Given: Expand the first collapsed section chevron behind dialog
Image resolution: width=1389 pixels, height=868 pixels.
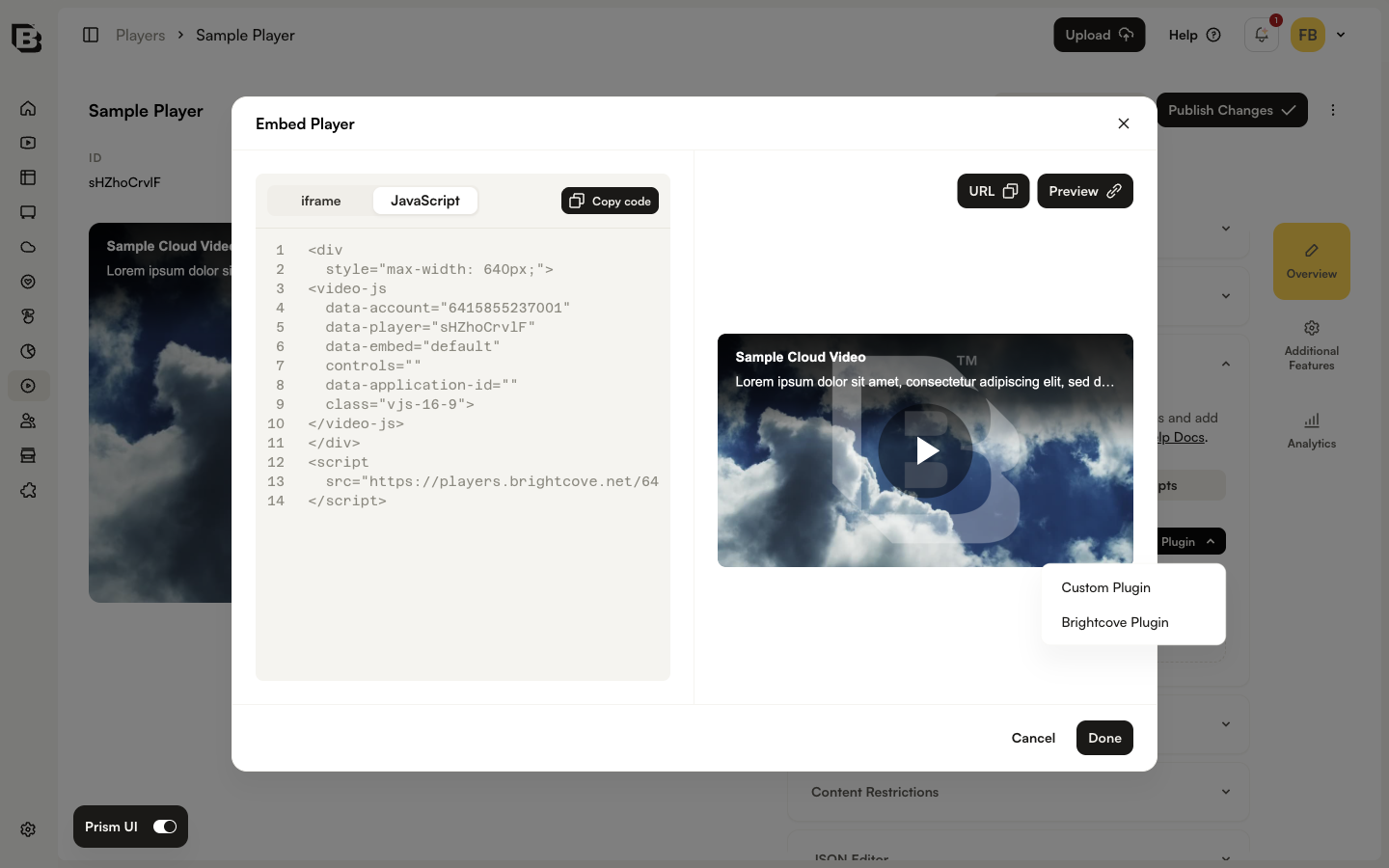Looking at the screenshot, I should [1226, 229].
